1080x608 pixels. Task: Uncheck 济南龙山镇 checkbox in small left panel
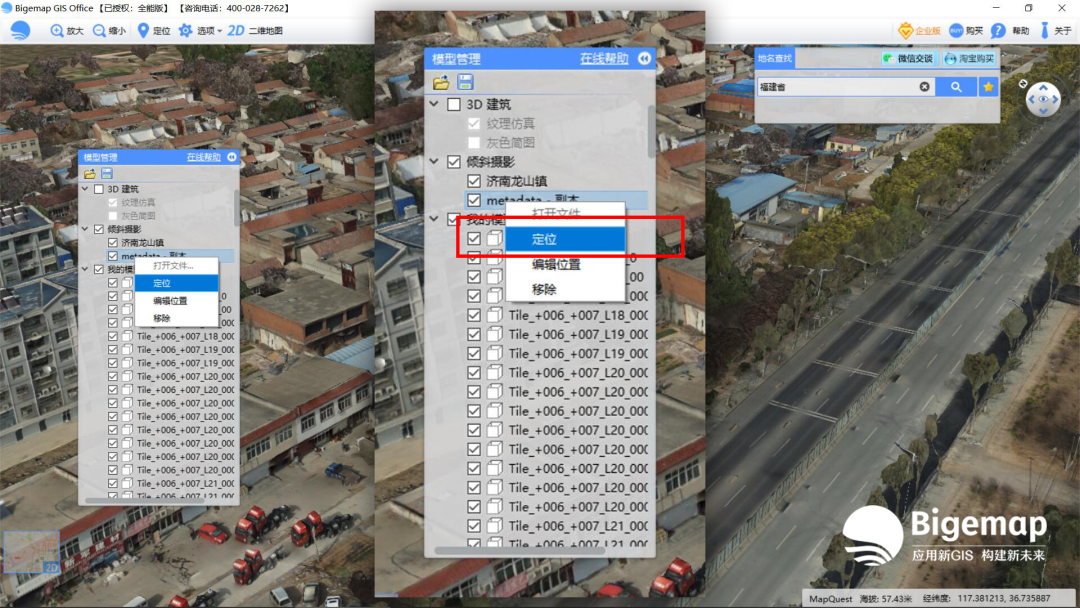pyautogui.click(x=113, y=242)
